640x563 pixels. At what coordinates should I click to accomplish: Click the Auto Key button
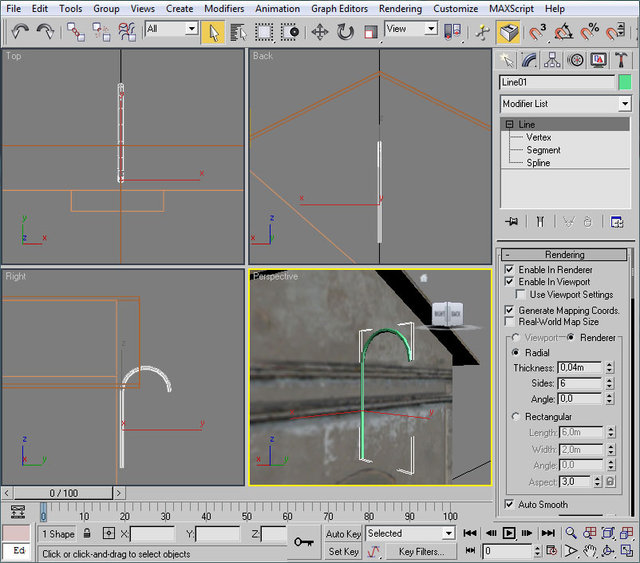coord(343,534)
